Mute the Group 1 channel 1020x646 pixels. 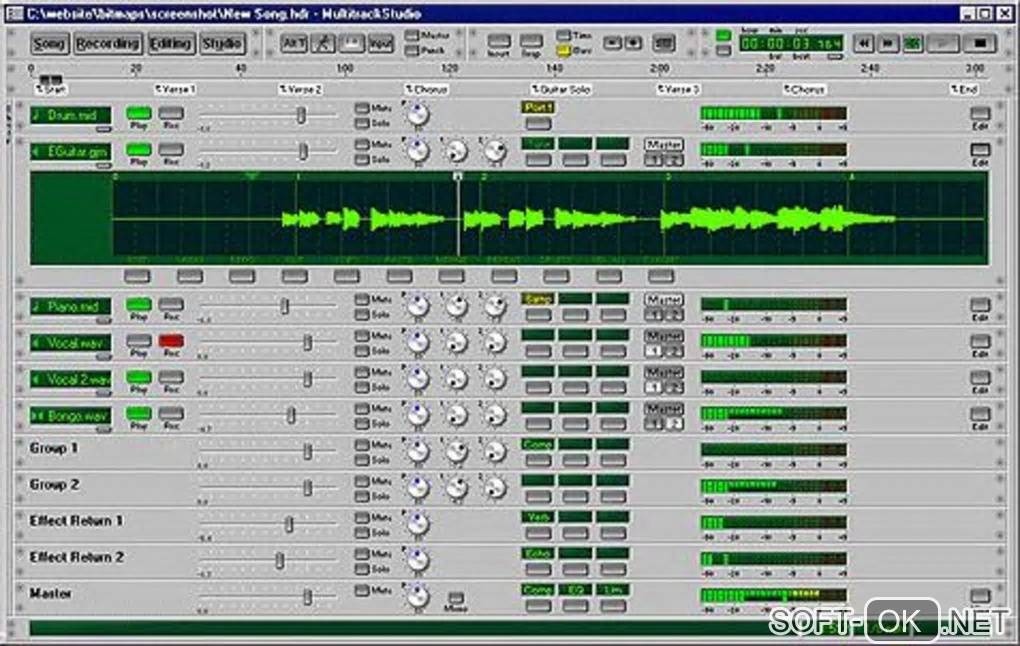362,445
